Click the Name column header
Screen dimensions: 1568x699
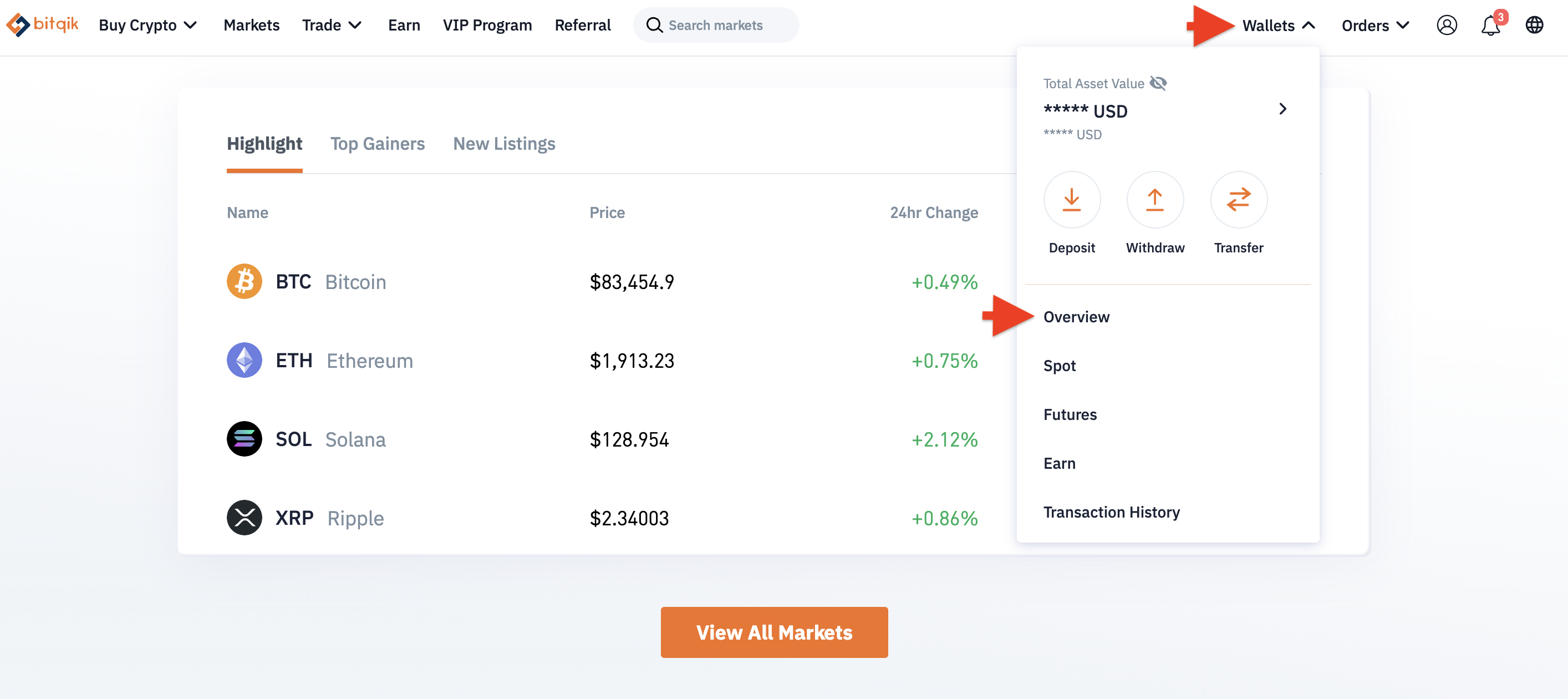point(247,212)
